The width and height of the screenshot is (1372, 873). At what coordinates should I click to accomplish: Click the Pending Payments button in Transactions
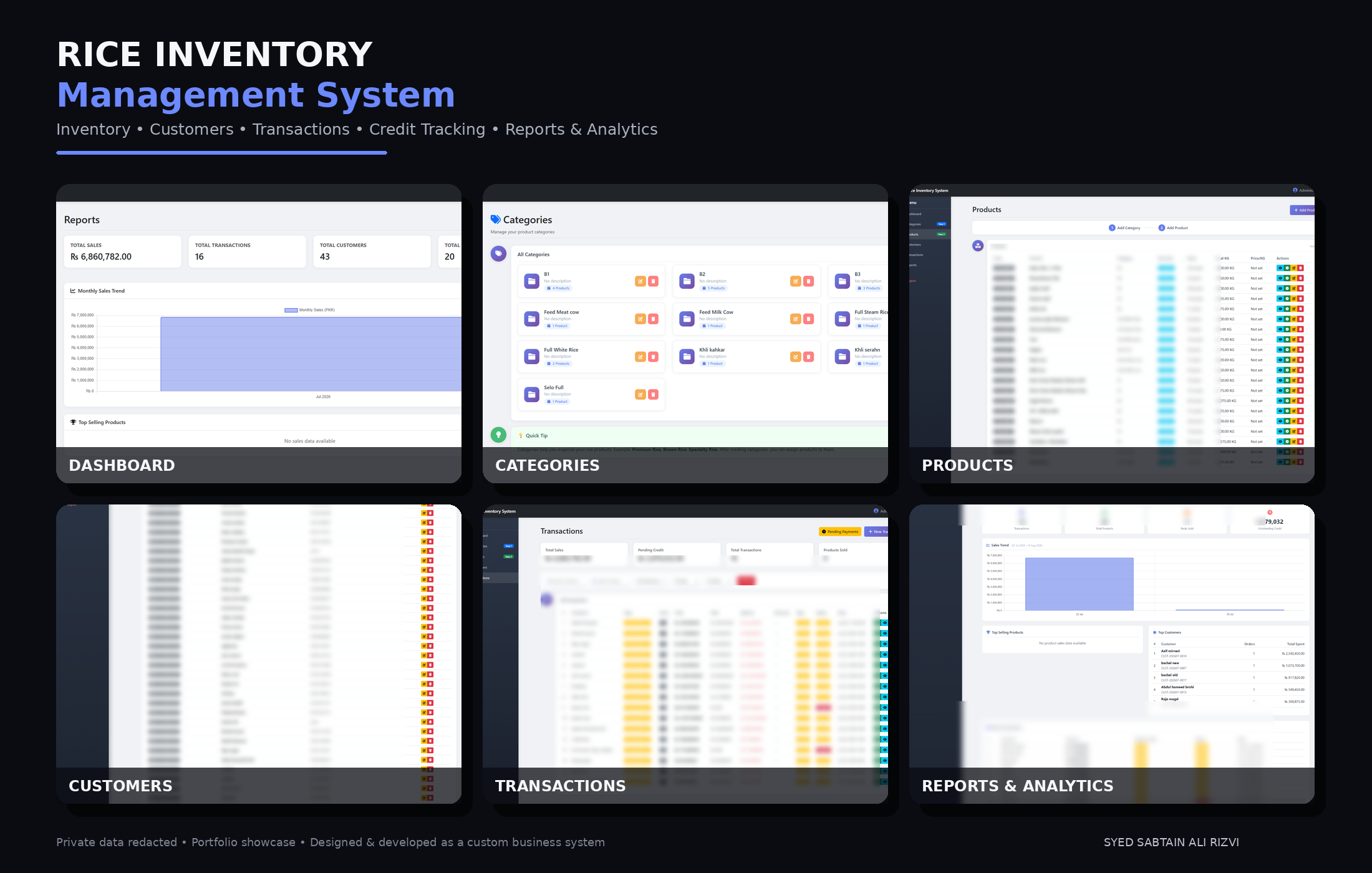point(840,532)
